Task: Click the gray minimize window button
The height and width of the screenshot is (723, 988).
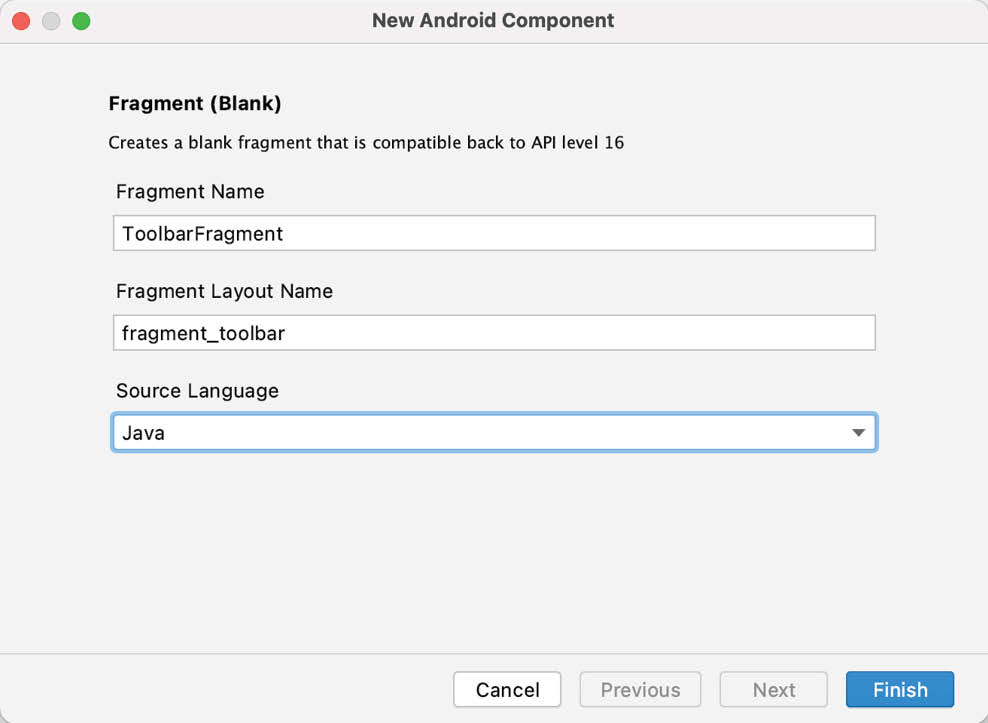Action: tap(51, 21)
